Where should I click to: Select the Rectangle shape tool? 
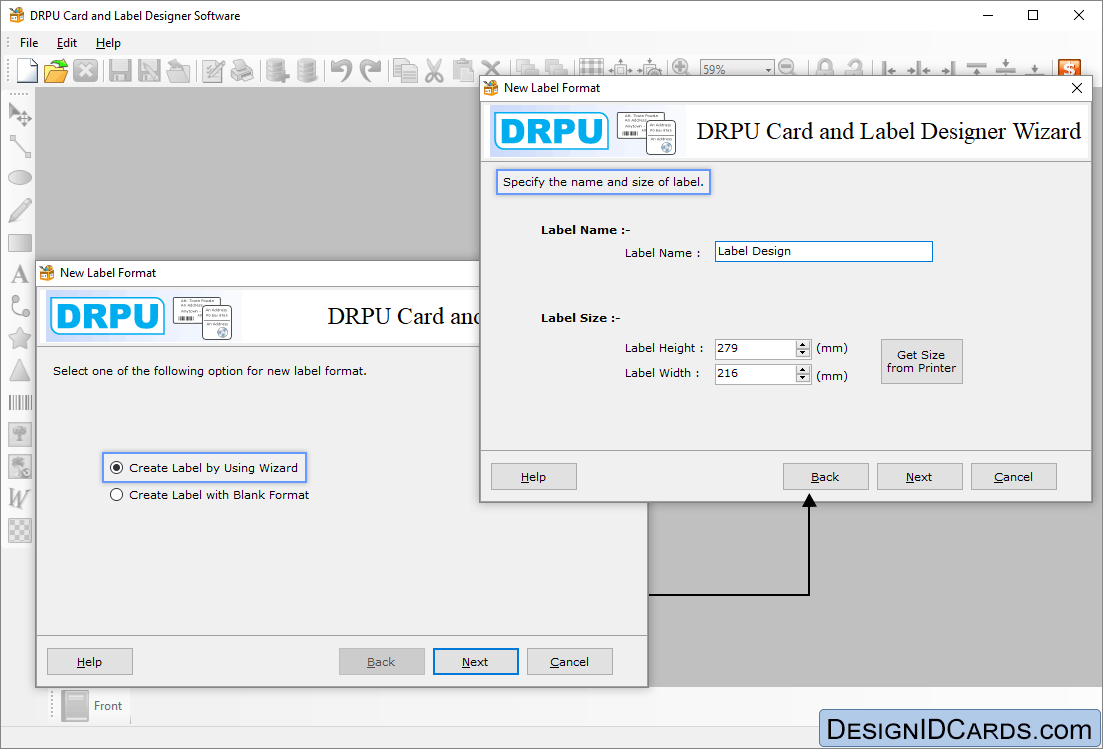click(x=20, y=243)
